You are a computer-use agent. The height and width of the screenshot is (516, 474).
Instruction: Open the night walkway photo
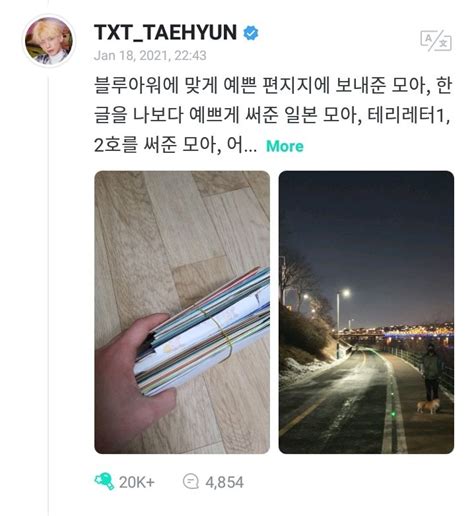point(366,312)
